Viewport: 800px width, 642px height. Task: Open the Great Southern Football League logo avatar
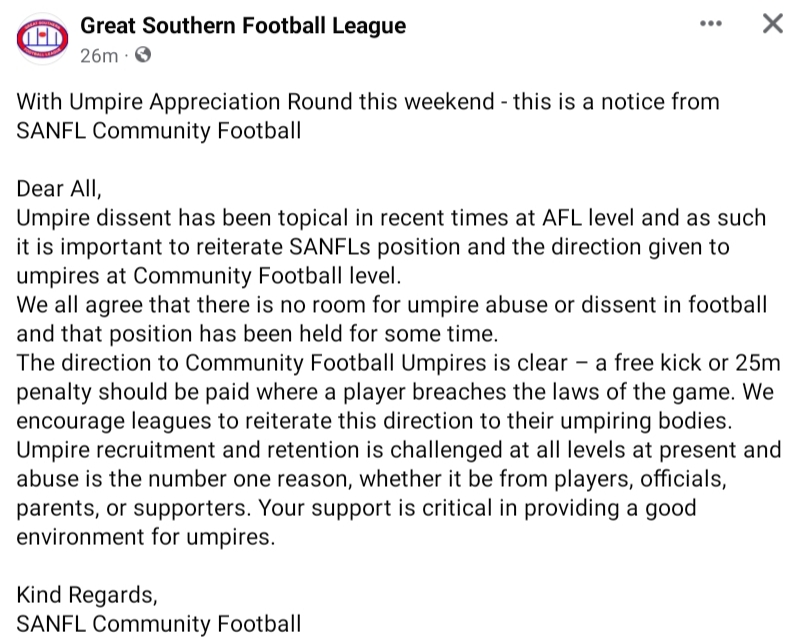point(41,39)
